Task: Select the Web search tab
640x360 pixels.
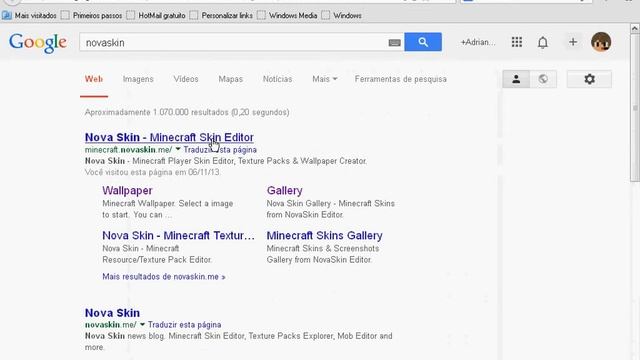Action: point(94,79)
